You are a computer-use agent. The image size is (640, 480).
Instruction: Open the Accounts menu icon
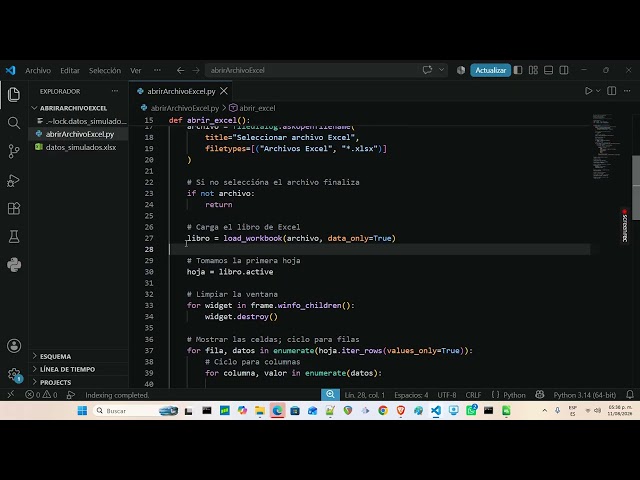pos(14,346)
